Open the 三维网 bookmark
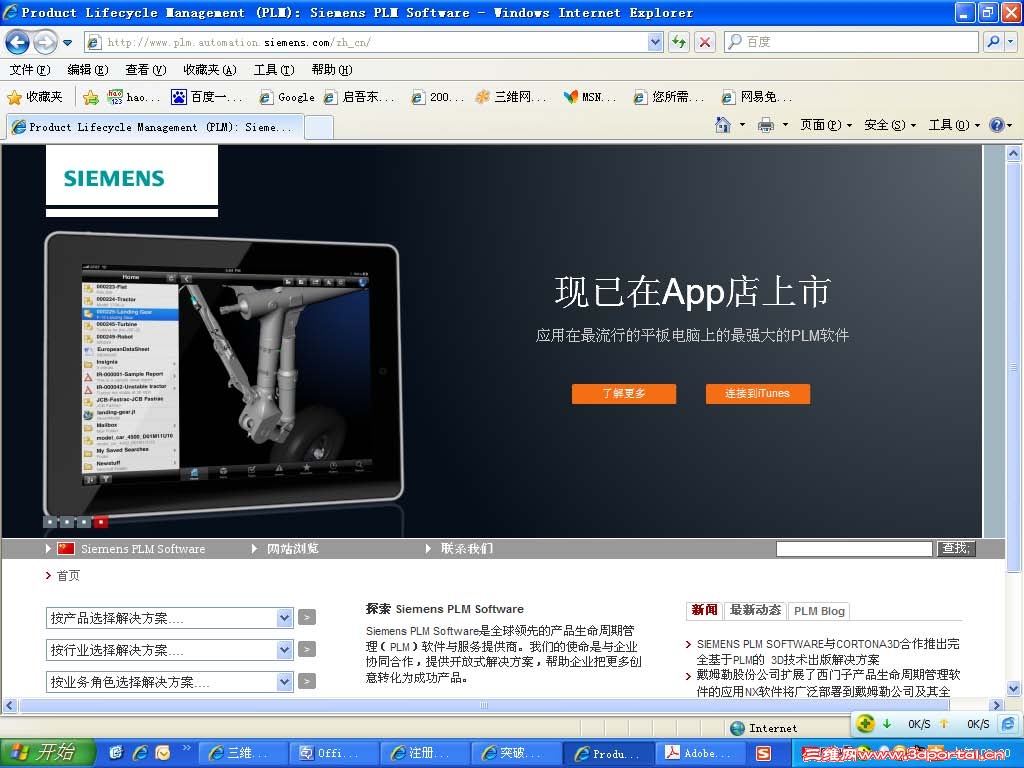Viewport: 1024px width, 768px height. point(511,97)
